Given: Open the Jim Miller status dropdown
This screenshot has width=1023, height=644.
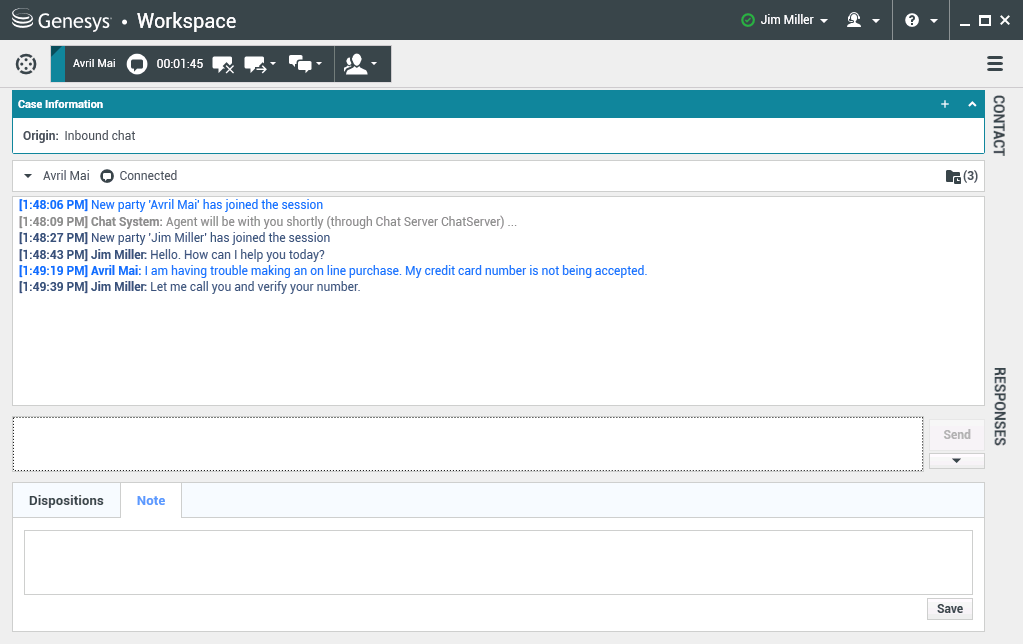Looking at the screenshot, I should 785,20.
